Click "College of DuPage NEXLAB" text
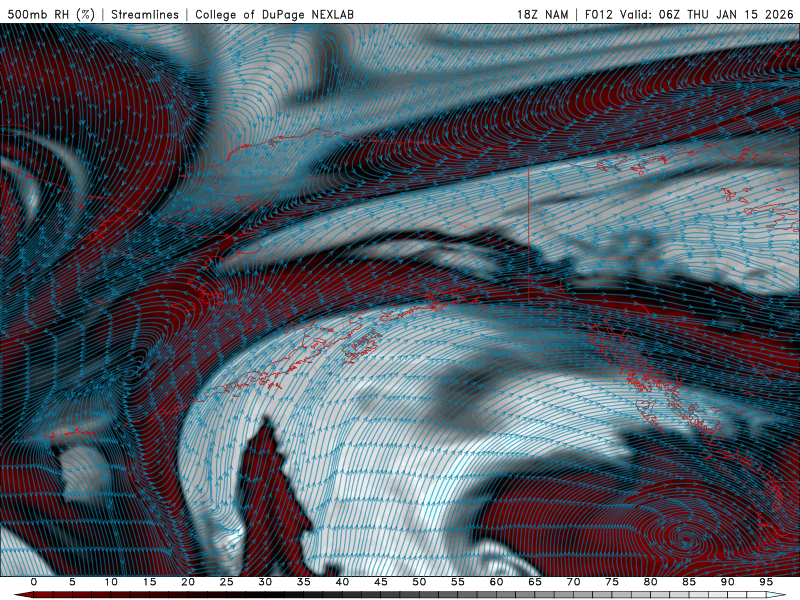800x600 pixels. tap(274, 14)
